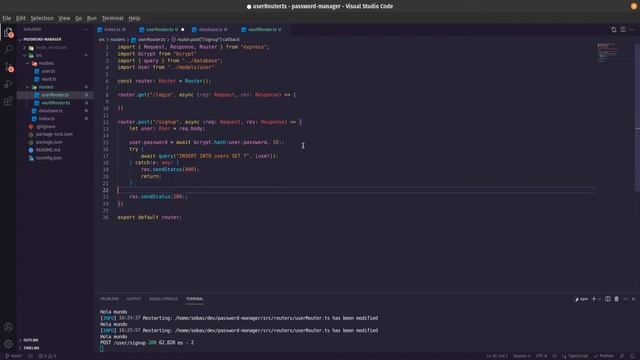Open the Help menu
The image size is (640, 360).
[x=134, y=18]
